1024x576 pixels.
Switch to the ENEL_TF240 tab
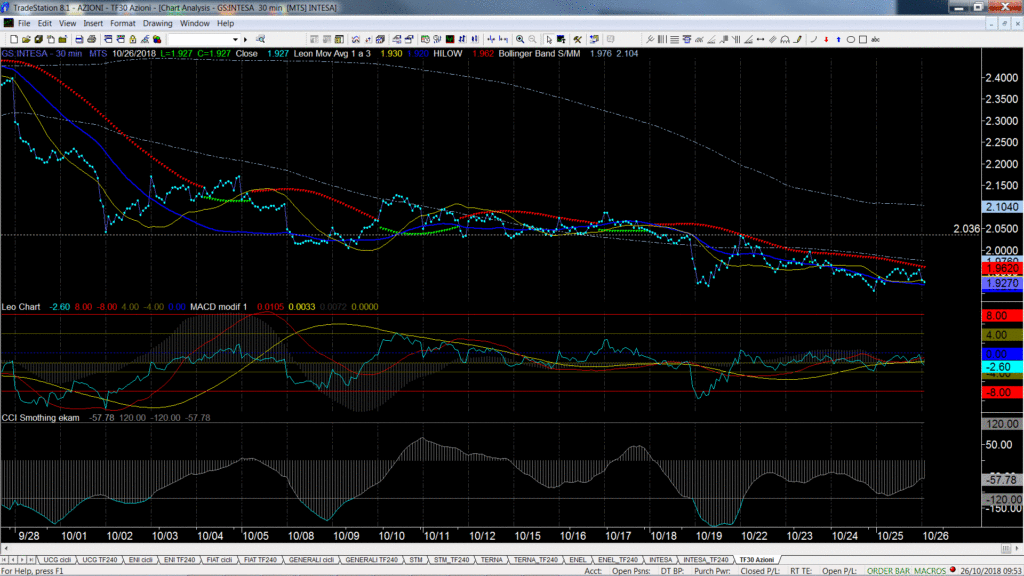pyautogui.click(x=617, y=560)
